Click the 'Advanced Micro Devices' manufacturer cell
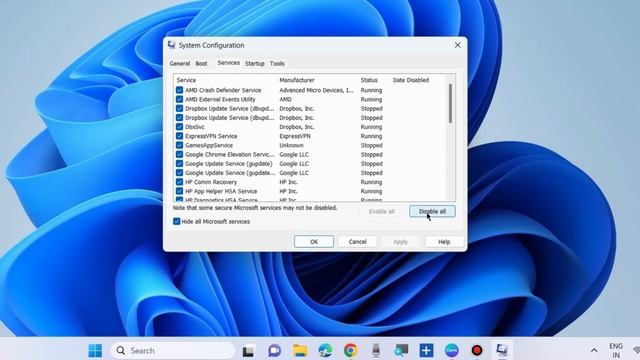 tap(316, 90)
